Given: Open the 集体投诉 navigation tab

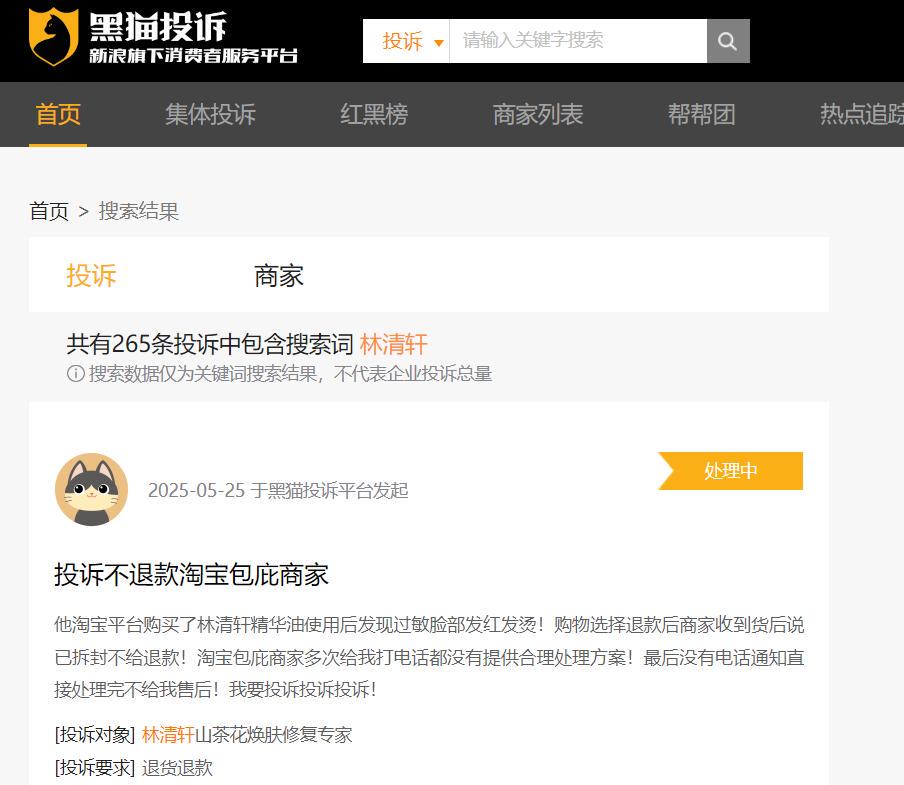Looking at the screenshot, I should click(210, 114).
